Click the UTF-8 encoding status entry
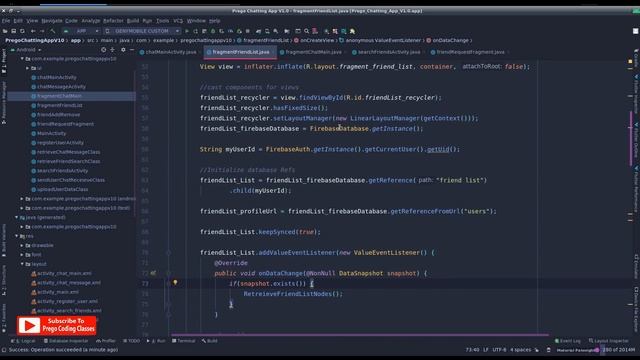Image resolution: width=640 pixels, height=360 pixels. (499, 350)
